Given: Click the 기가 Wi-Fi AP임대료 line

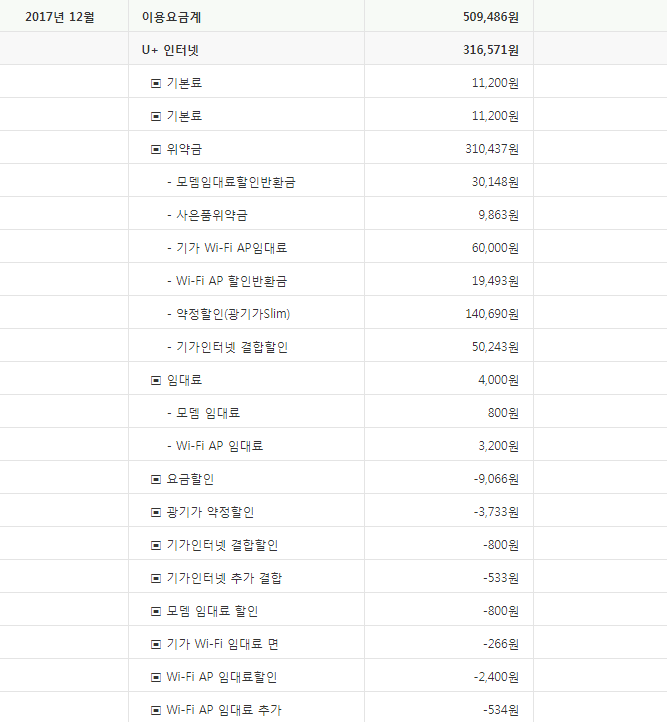Looking at the screenshot, I should click(231, 248).
